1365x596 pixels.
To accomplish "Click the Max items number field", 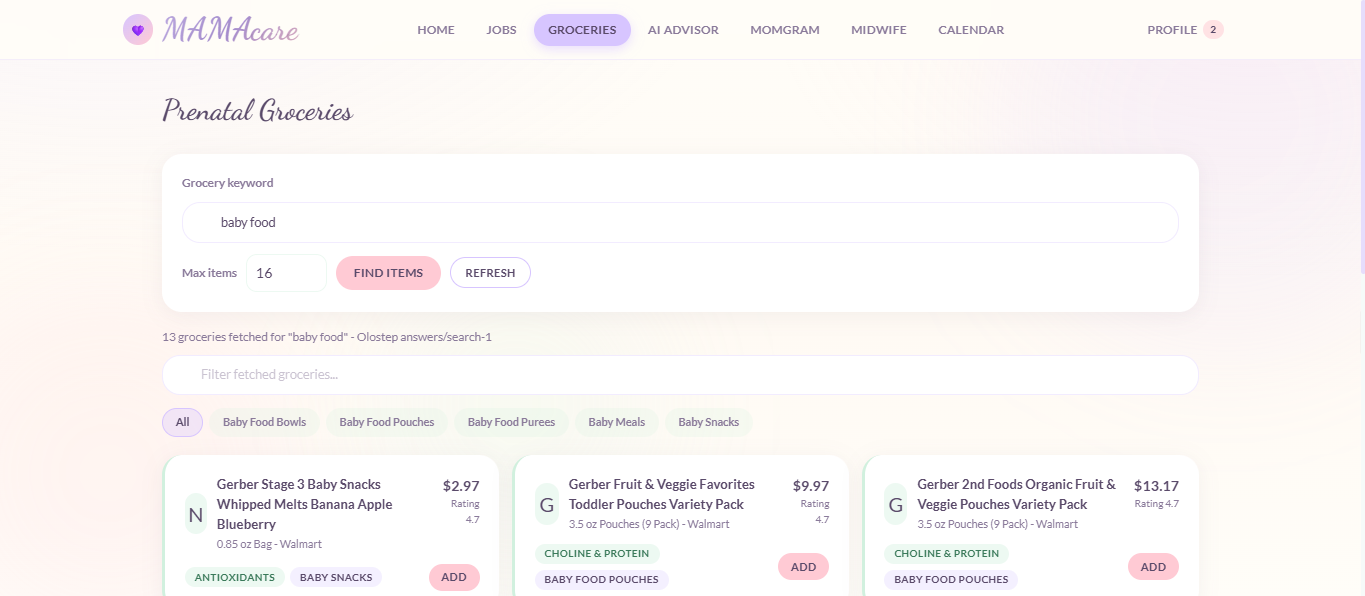I will coord(286,273).
